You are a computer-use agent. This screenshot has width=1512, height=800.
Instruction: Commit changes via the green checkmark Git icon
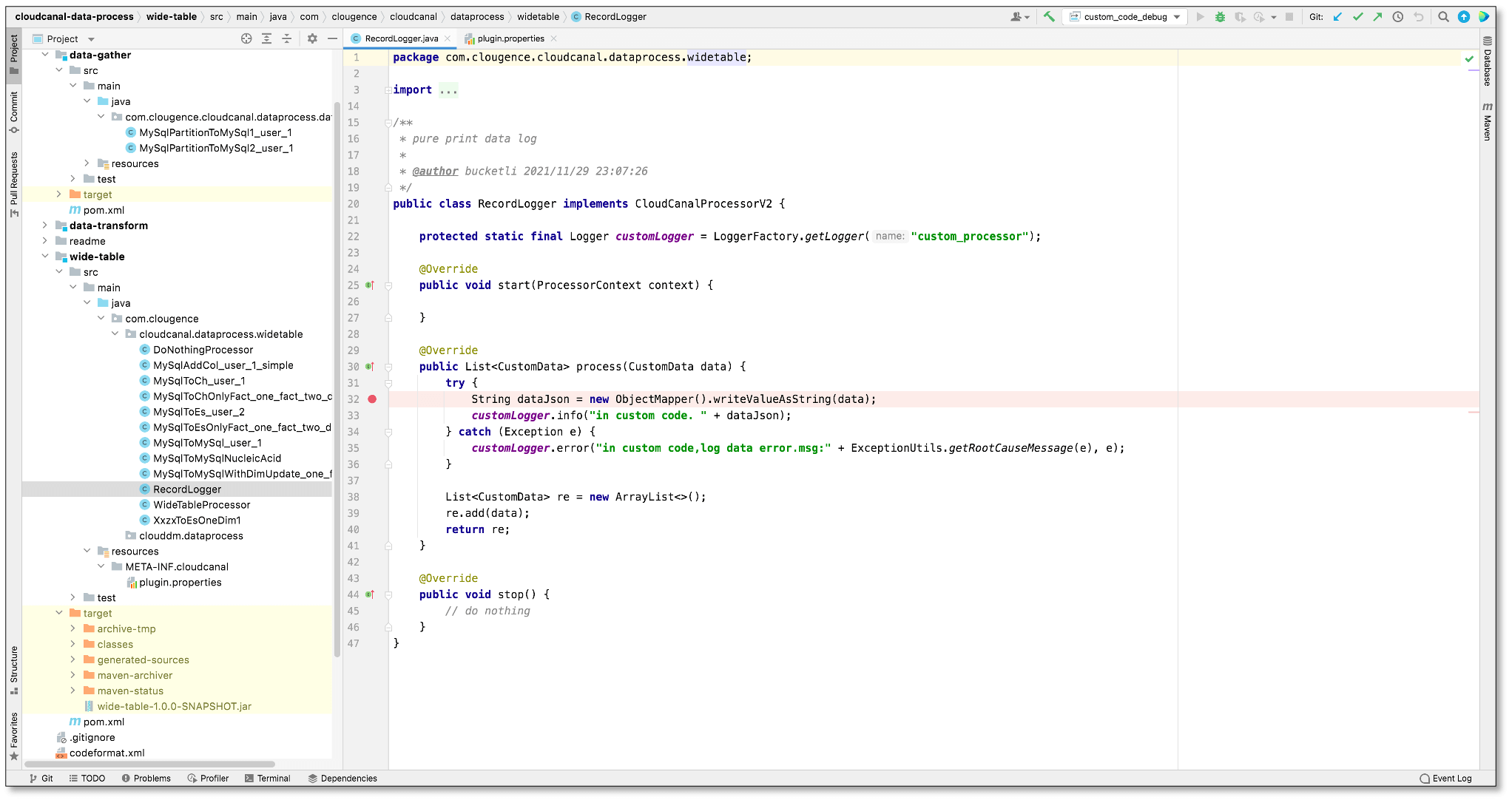pos(1358,16)
